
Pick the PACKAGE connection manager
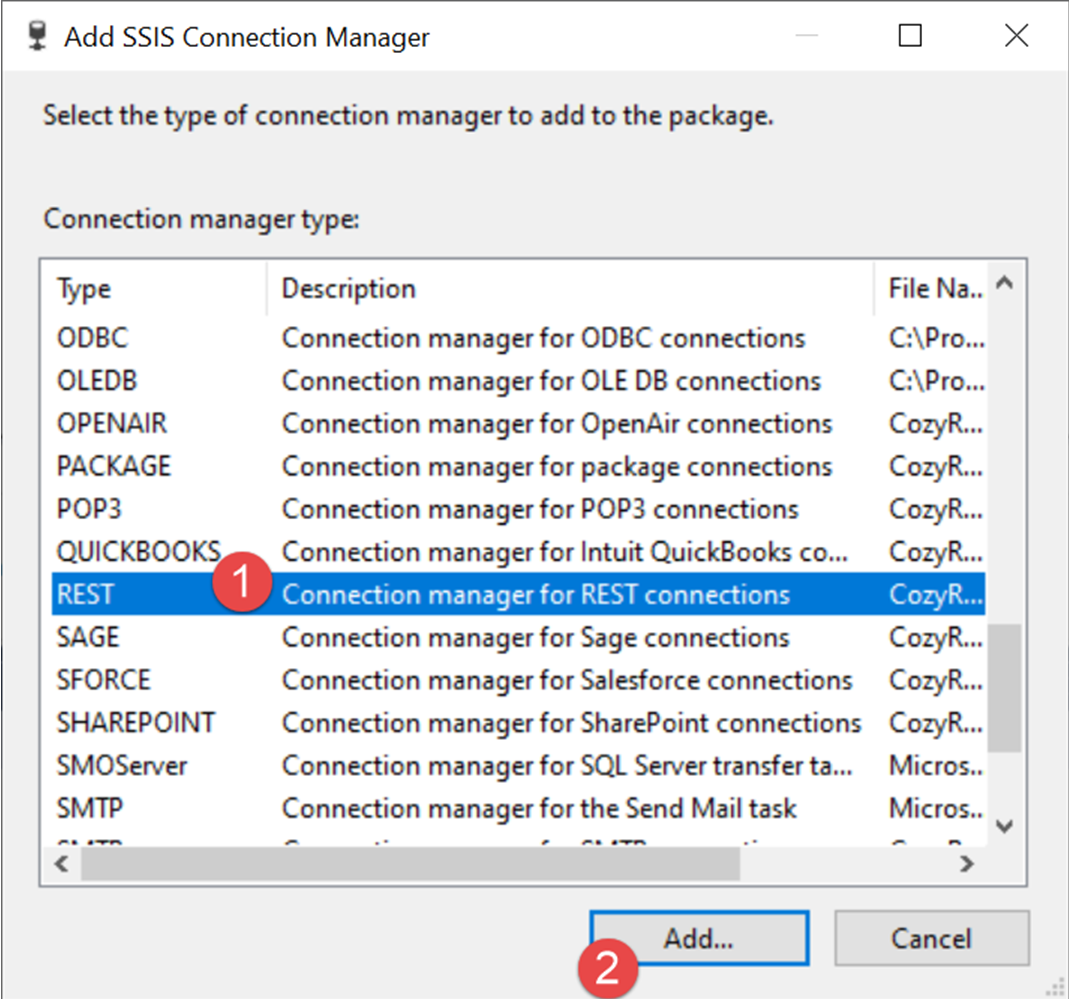point(113,467)
